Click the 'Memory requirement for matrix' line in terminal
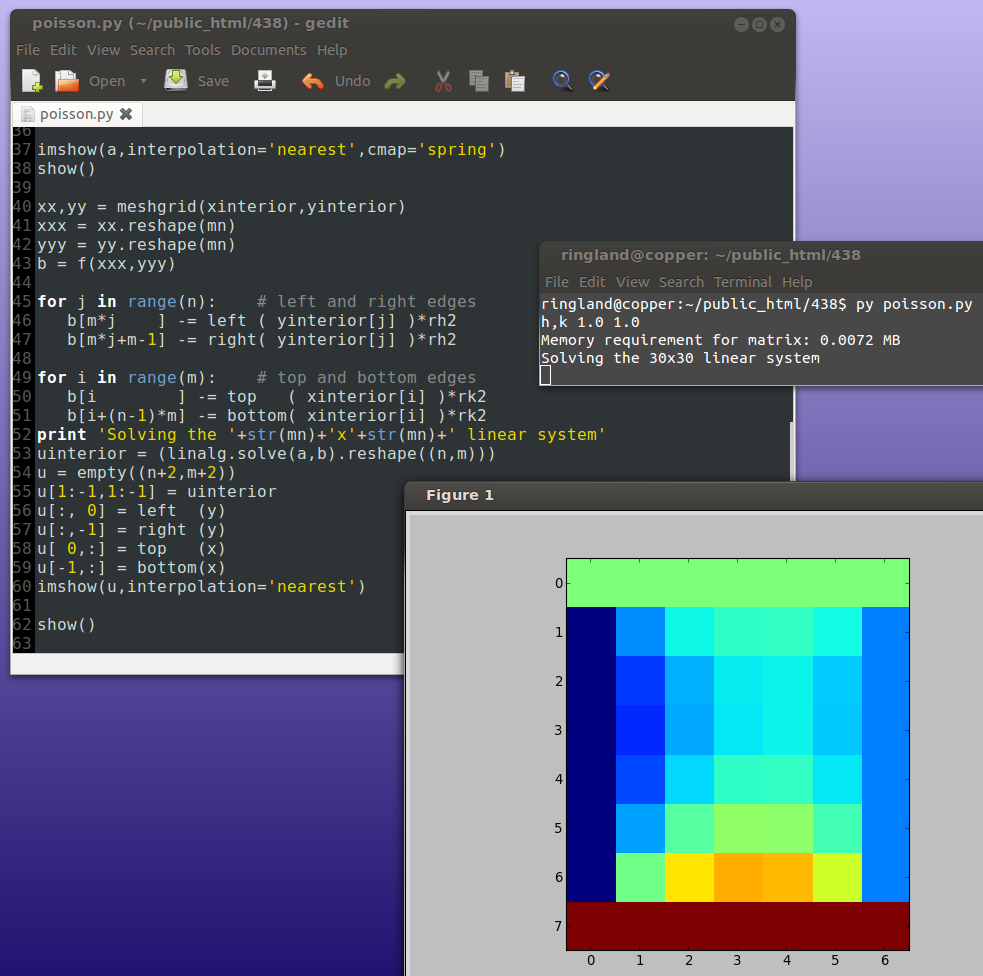The height and width of the screenshot is (976, 983). point(720,340)
